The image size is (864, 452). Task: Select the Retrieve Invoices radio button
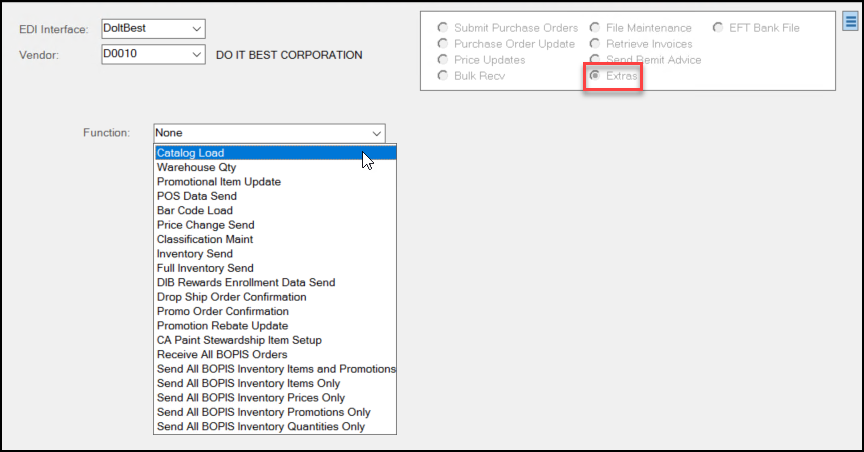click(596, 44)
